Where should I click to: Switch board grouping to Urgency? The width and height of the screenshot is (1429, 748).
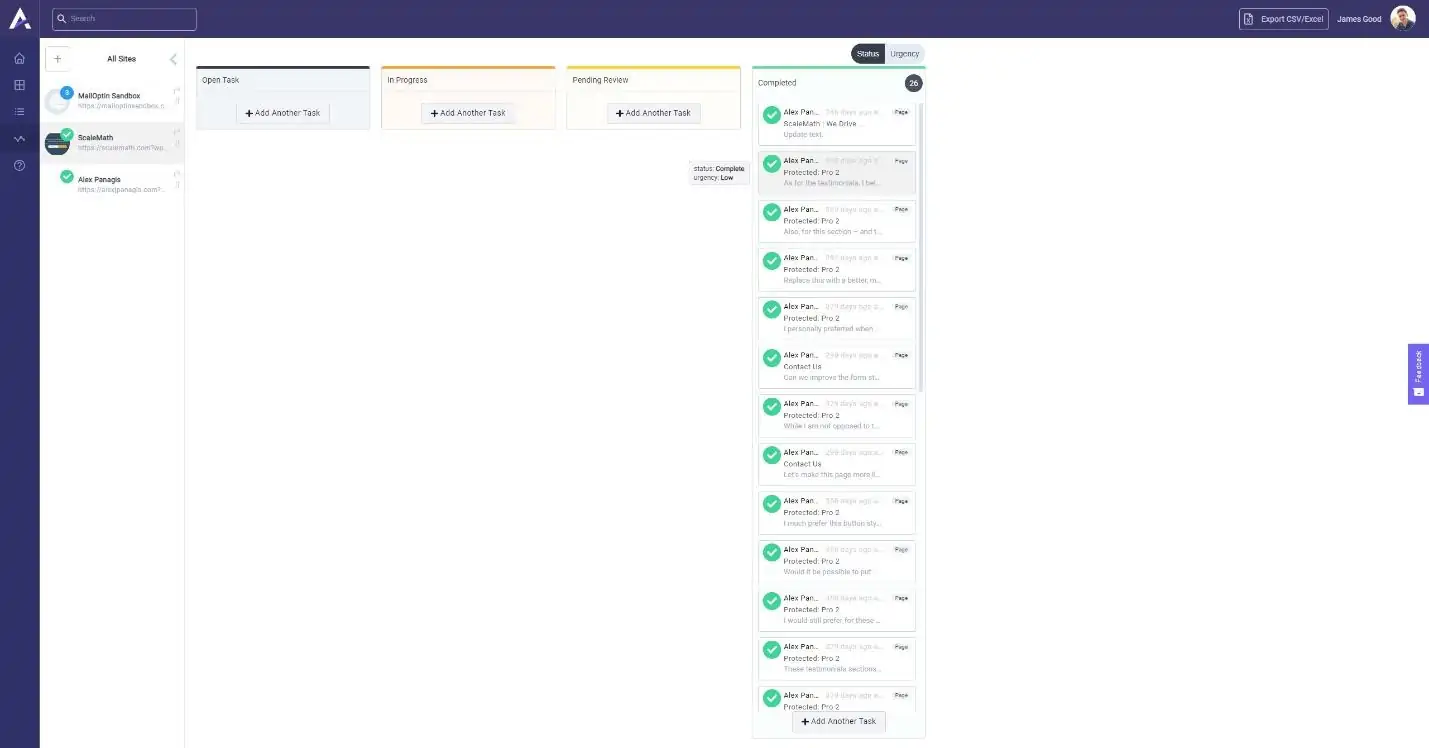[x=903, y=53]
